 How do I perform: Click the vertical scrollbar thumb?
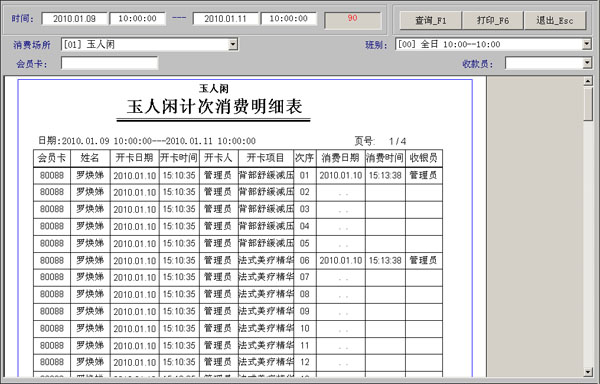click(x=588, y=104)
